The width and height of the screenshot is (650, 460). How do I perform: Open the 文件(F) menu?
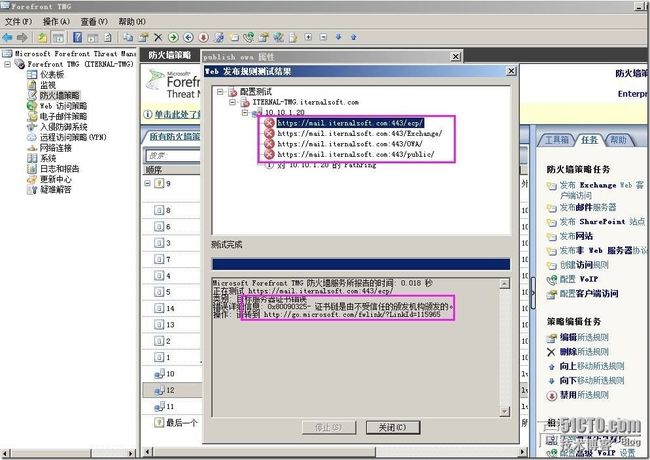click(x=18, y=22)
